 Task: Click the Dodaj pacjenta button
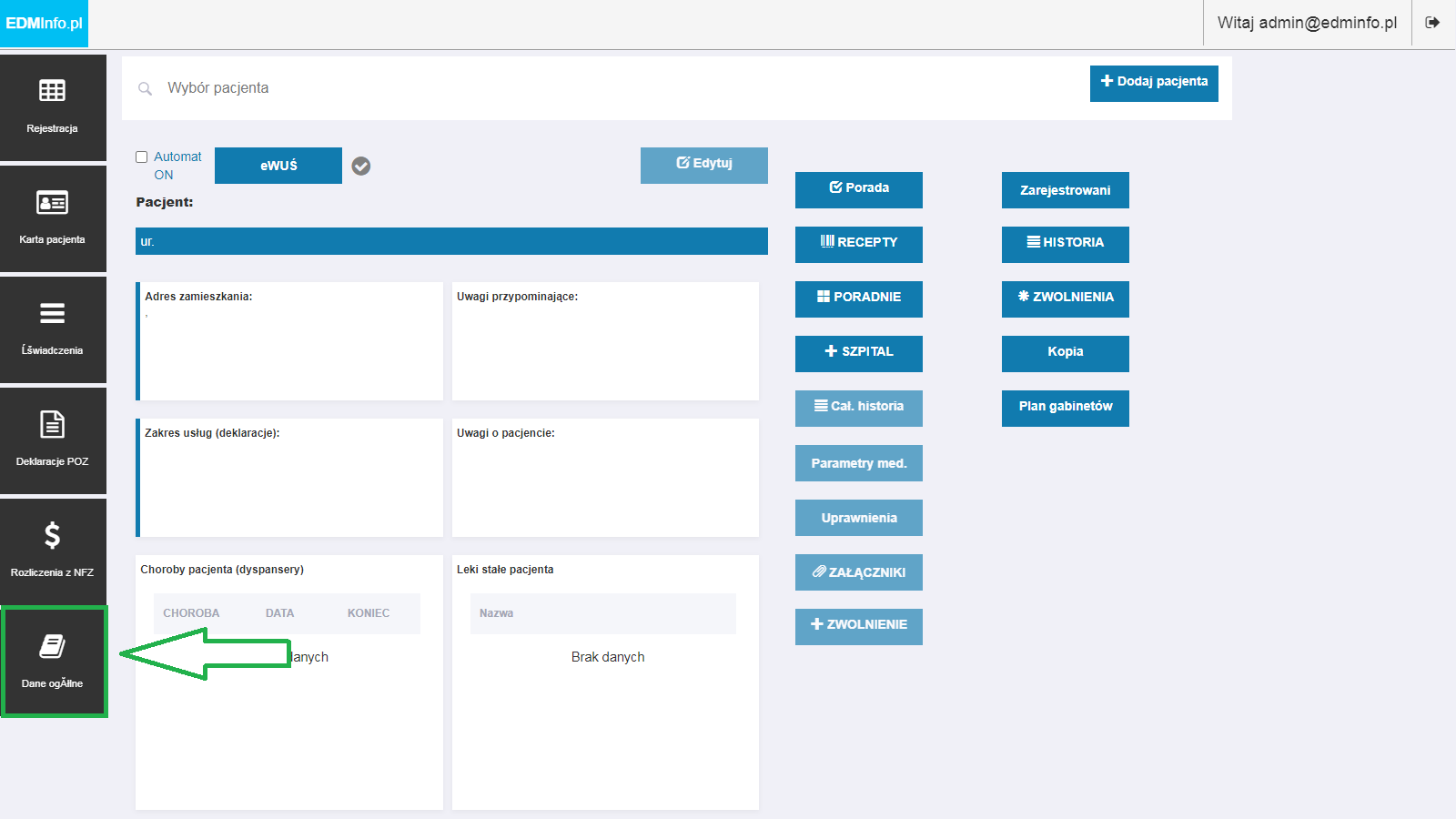tap(1154, 84)
